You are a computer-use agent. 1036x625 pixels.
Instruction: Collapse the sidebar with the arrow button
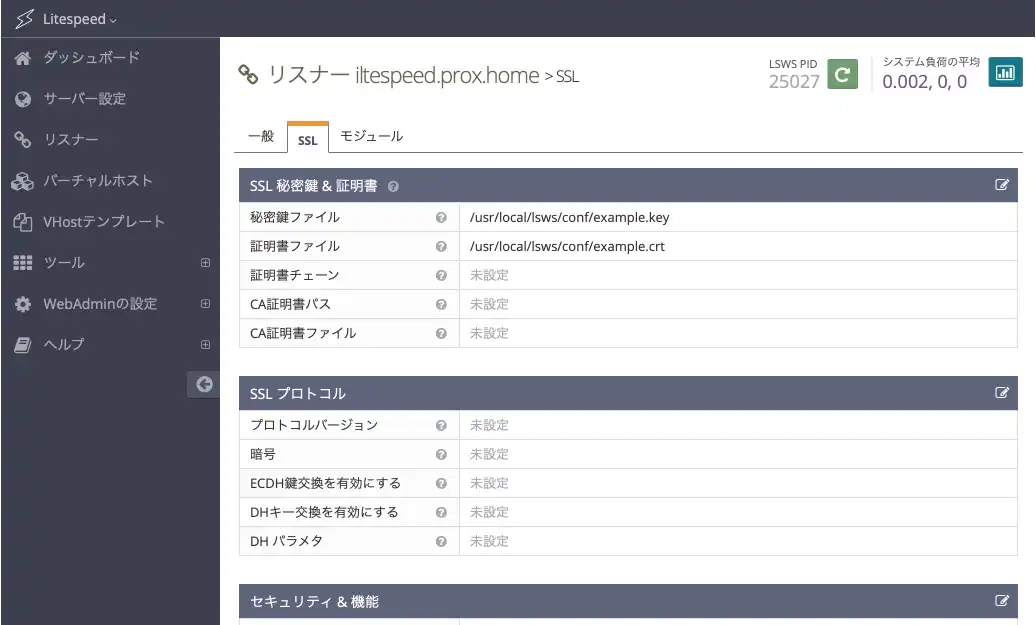click(x=204, y=384)
